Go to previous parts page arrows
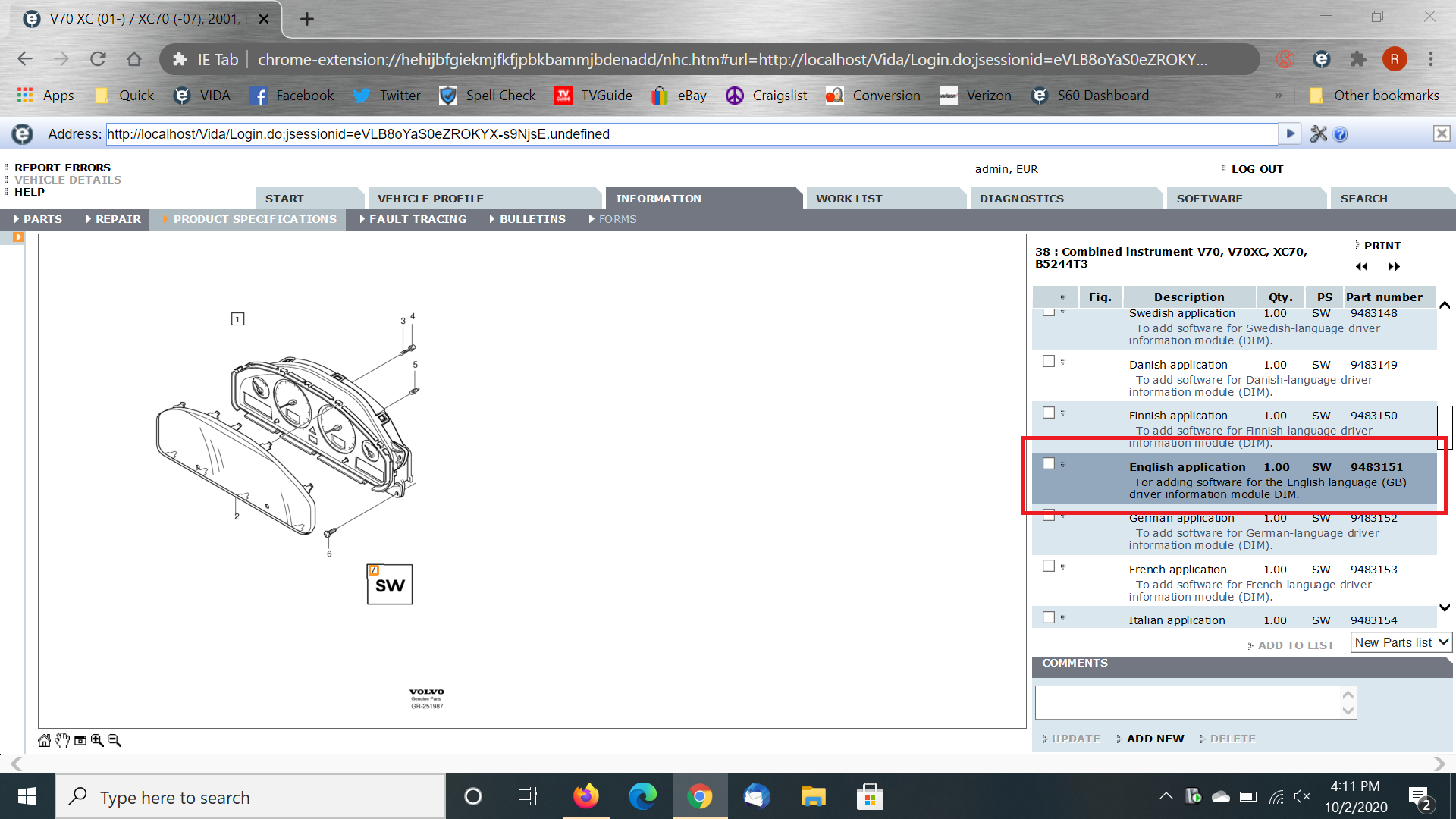The image size is (1456, 819). point(1362,267)
